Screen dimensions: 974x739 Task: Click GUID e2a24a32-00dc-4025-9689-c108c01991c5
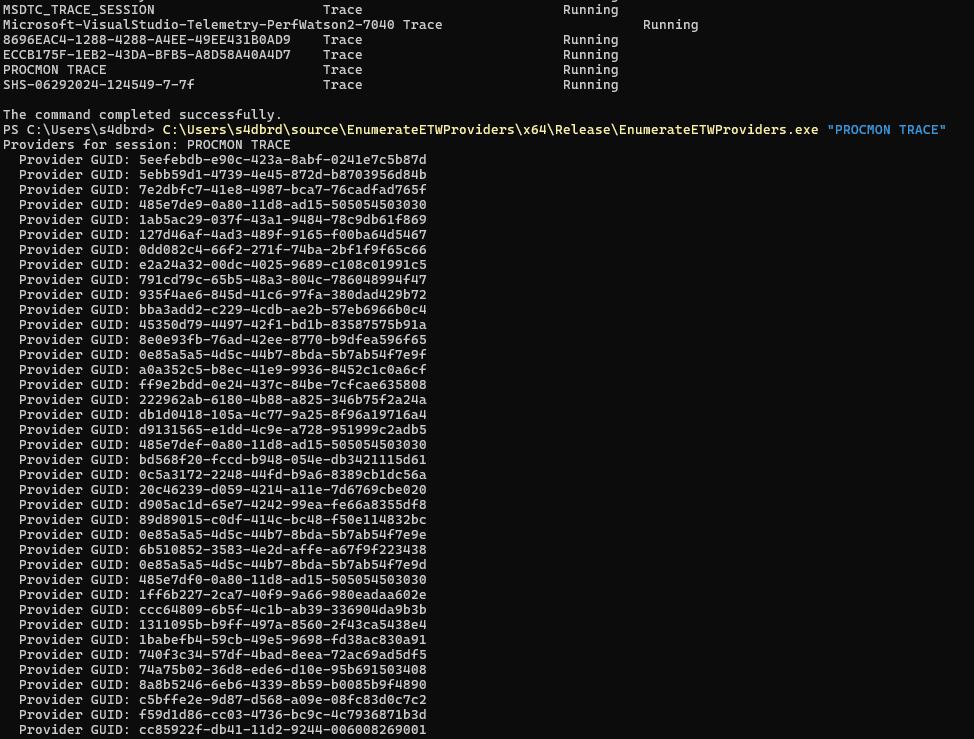283,265
